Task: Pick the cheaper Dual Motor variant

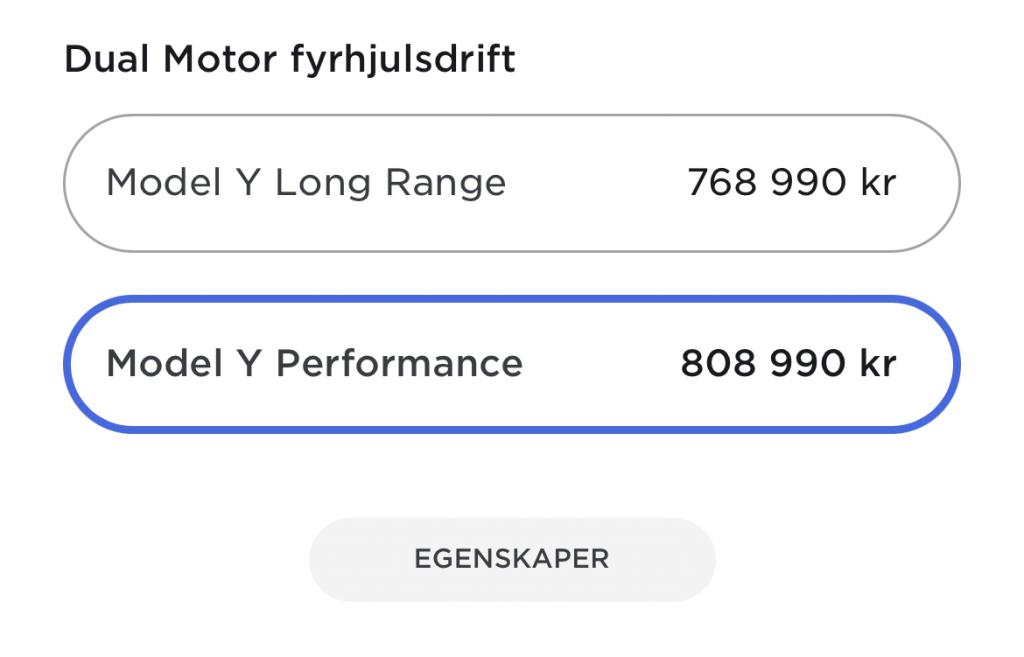Action: click(x=511, y=183)
